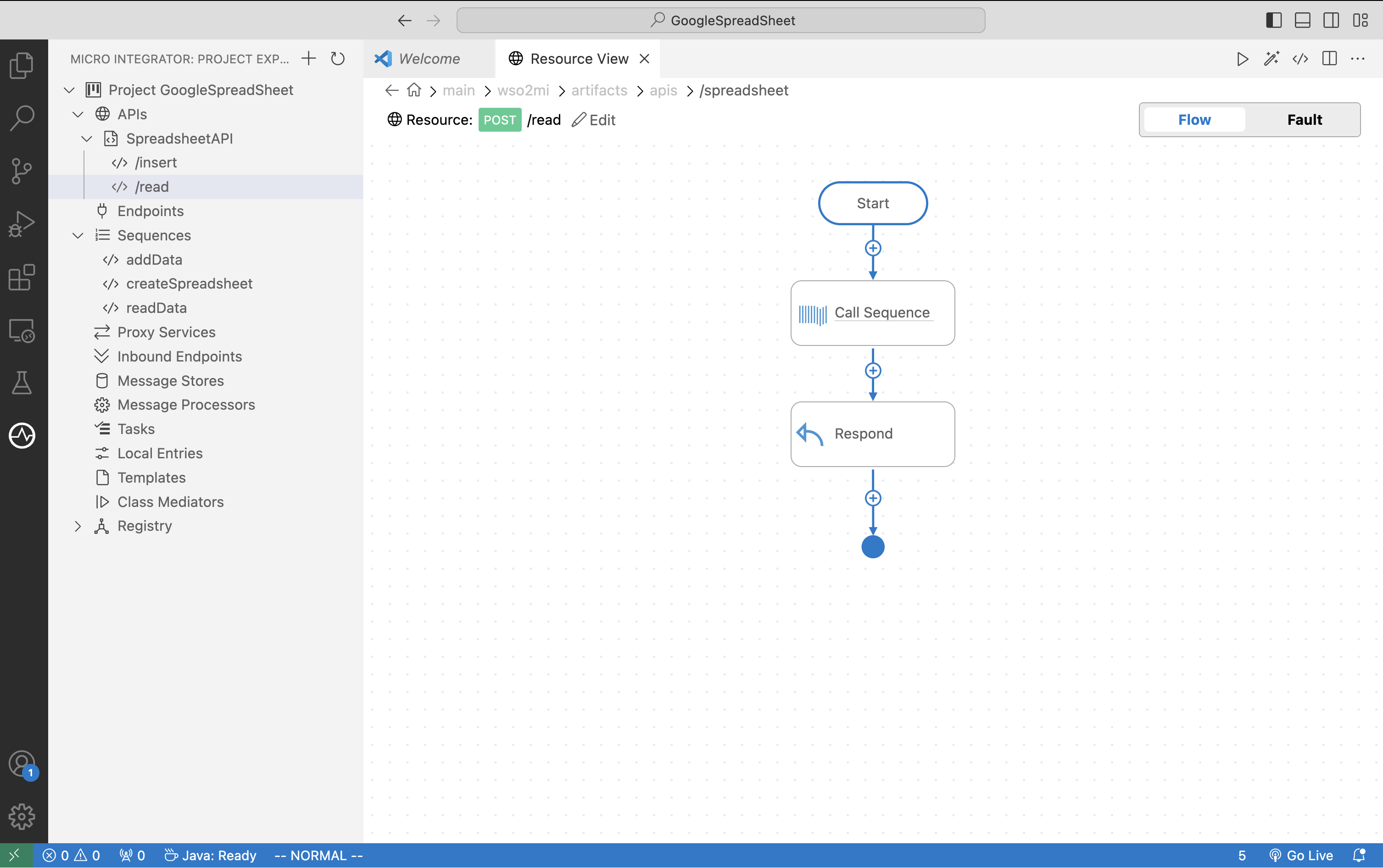
Task: Click Go Live in status bar
Action: 1301,855
